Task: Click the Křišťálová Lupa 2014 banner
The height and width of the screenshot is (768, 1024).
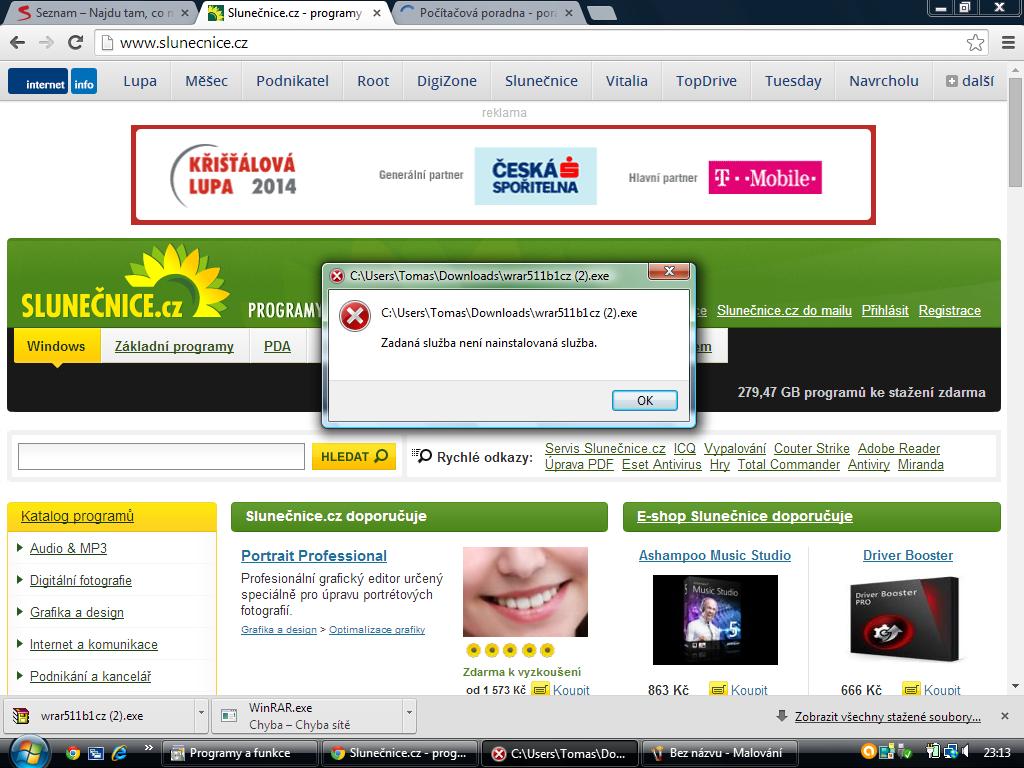Action: [x=503, y=175]
